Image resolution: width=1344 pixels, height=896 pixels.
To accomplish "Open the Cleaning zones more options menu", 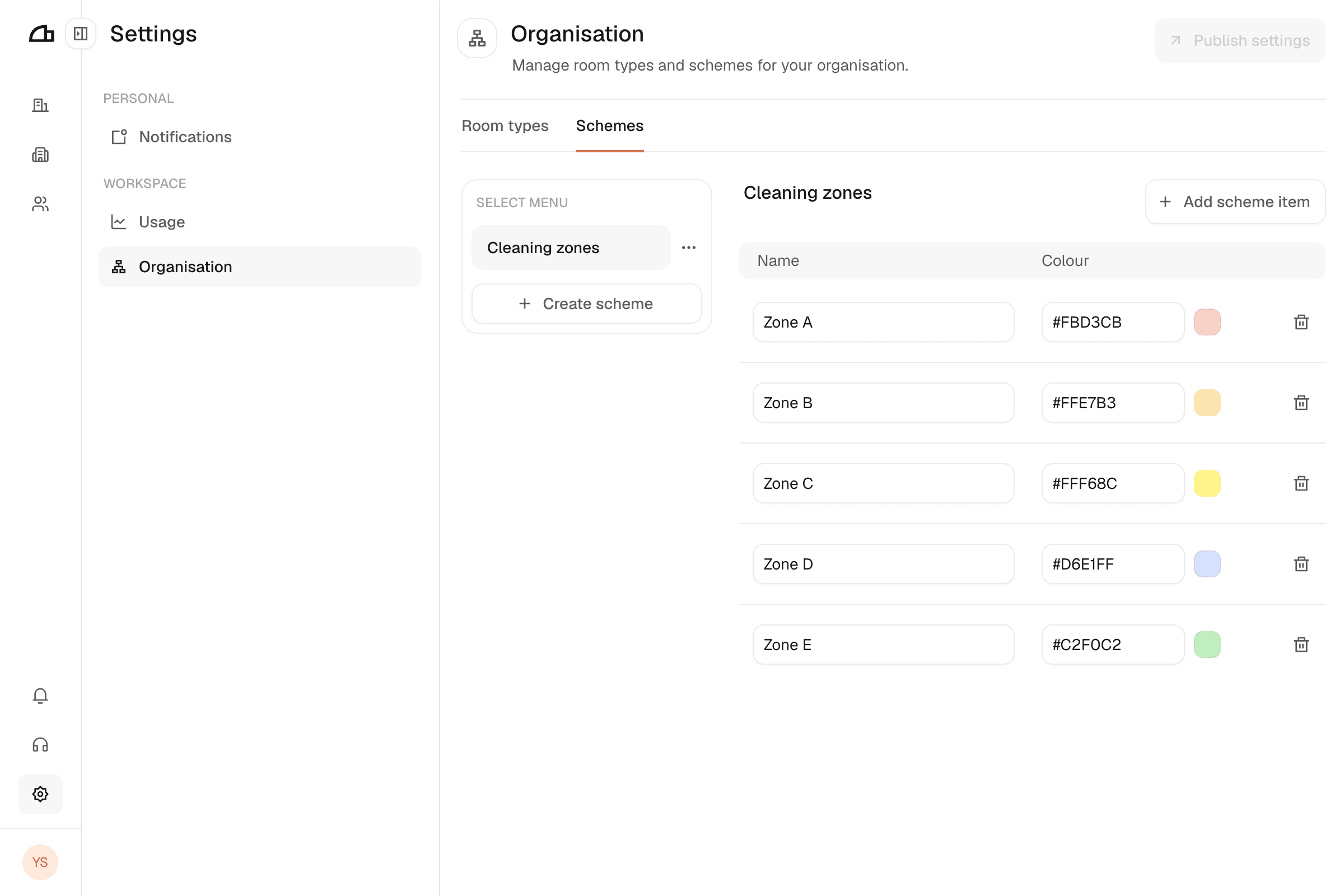I will coord(689,248).
